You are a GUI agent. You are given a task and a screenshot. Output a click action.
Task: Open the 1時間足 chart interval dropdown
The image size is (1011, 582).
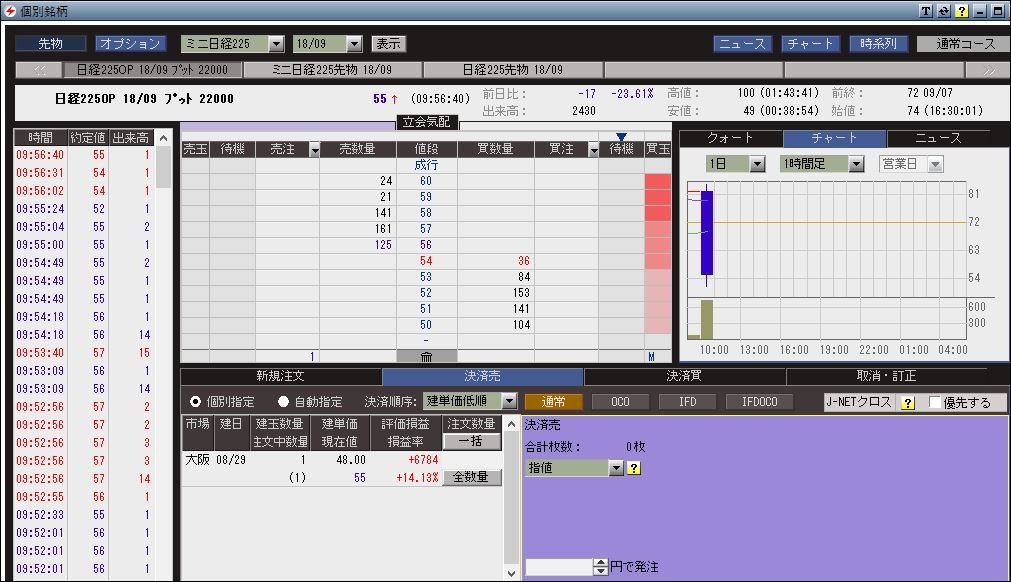pyautogui.click(x=856, y=164)
